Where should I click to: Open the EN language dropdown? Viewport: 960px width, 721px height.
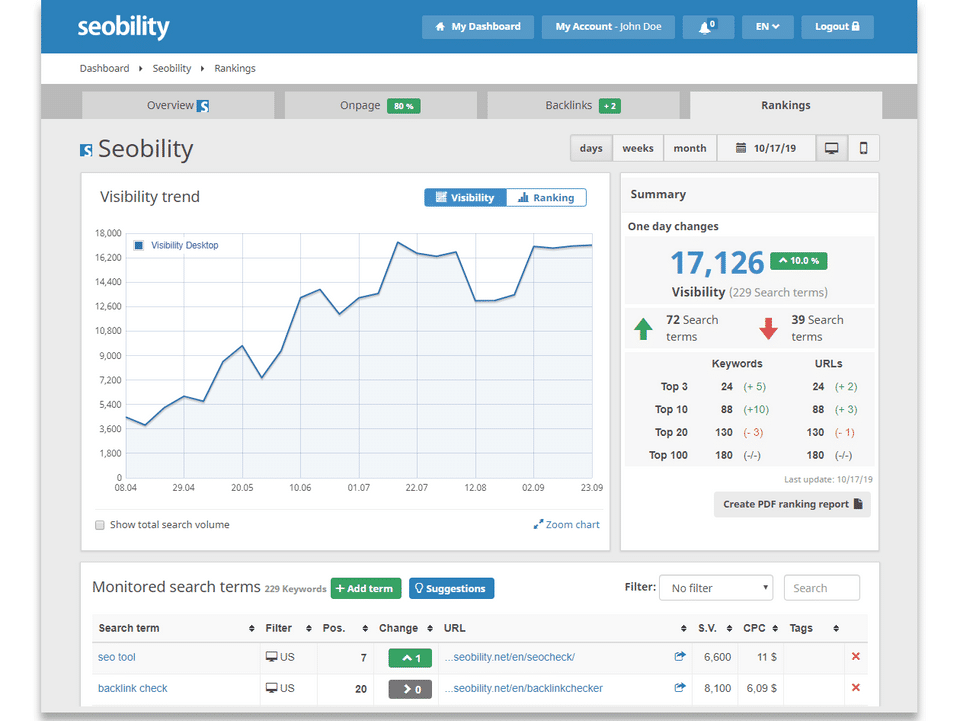point(768,27)
